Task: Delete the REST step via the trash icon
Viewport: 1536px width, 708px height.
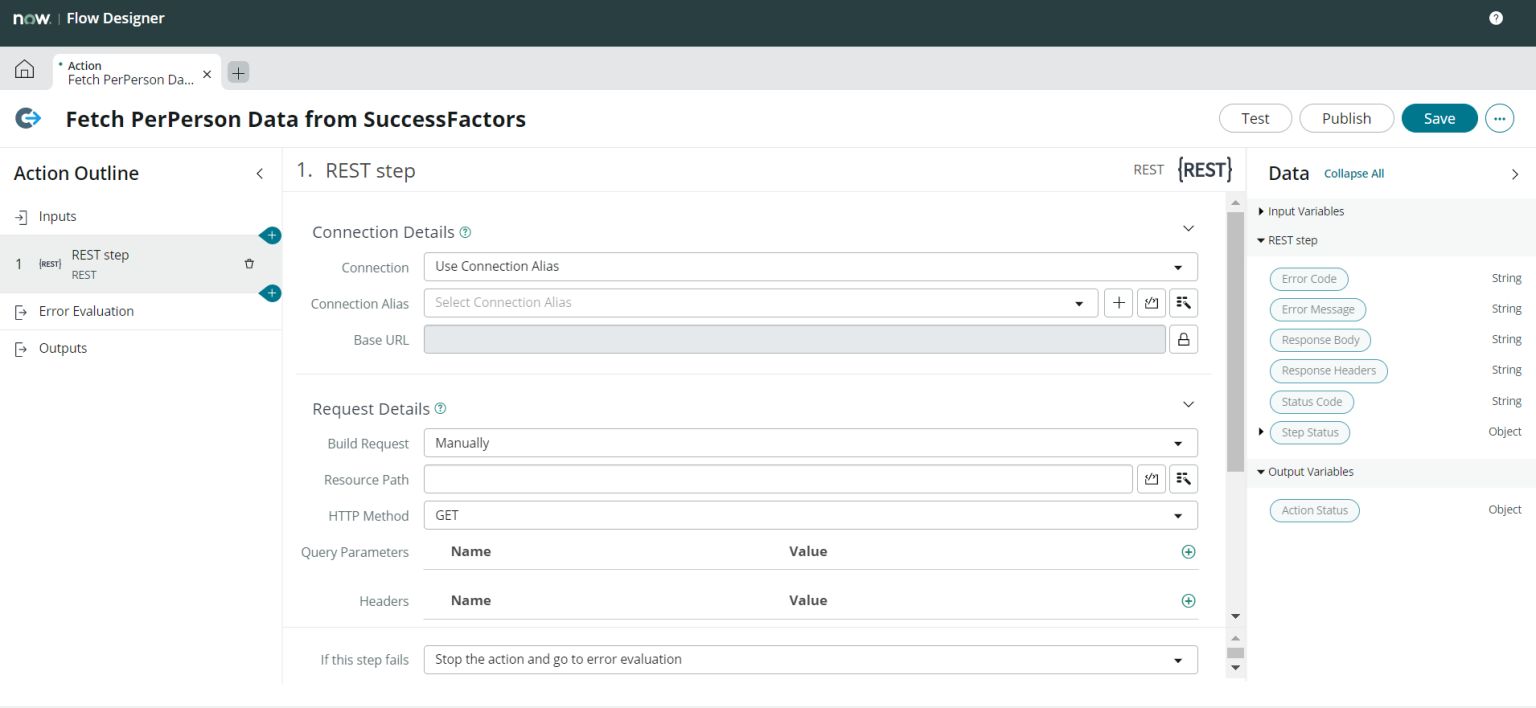Action: click(x=248, y=263)
